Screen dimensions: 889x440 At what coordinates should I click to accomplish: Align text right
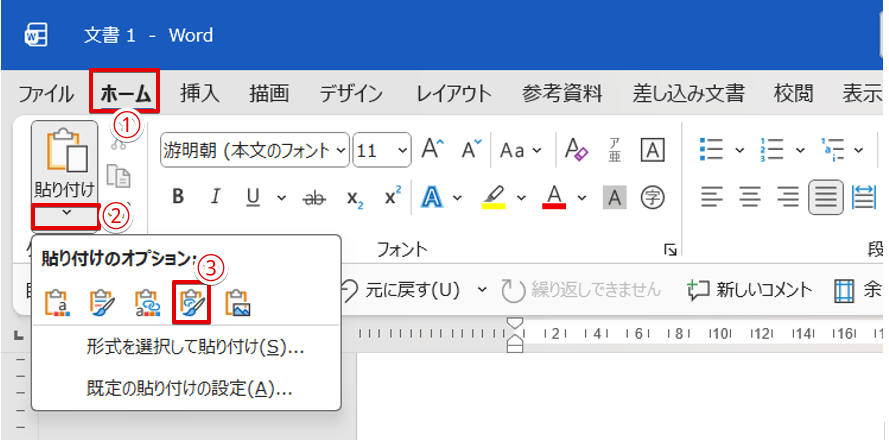click(x=788, y=197)
